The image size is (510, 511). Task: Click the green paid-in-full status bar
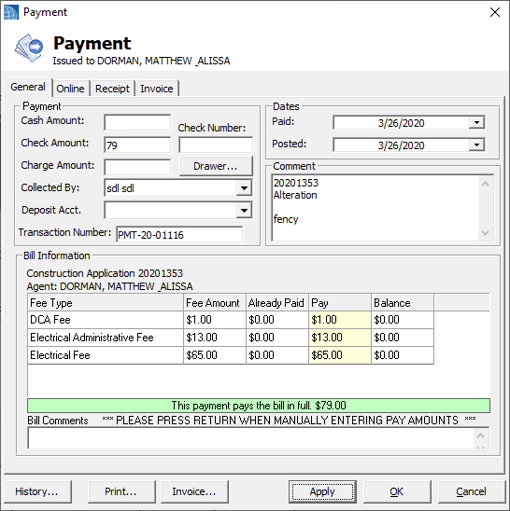click(x=259, y=405)
